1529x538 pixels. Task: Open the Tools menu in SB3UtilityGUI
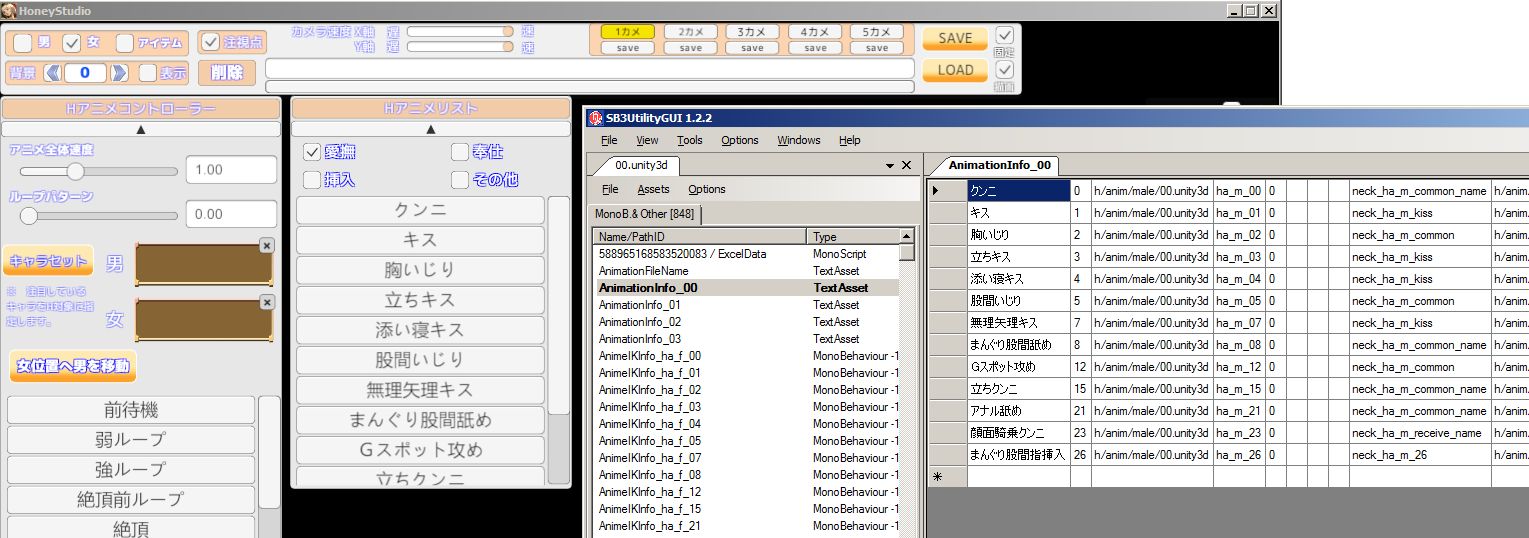pyautogui.click(x=689, y=140)
